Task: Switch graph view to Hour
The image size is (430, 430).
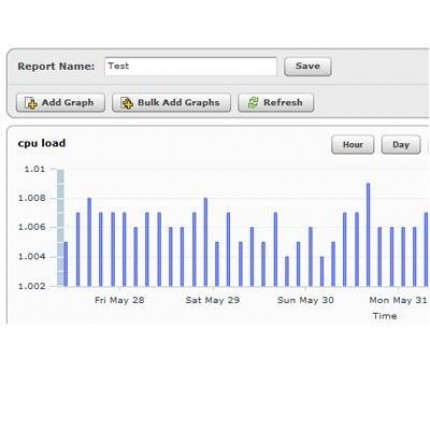Action: point(353,145)
